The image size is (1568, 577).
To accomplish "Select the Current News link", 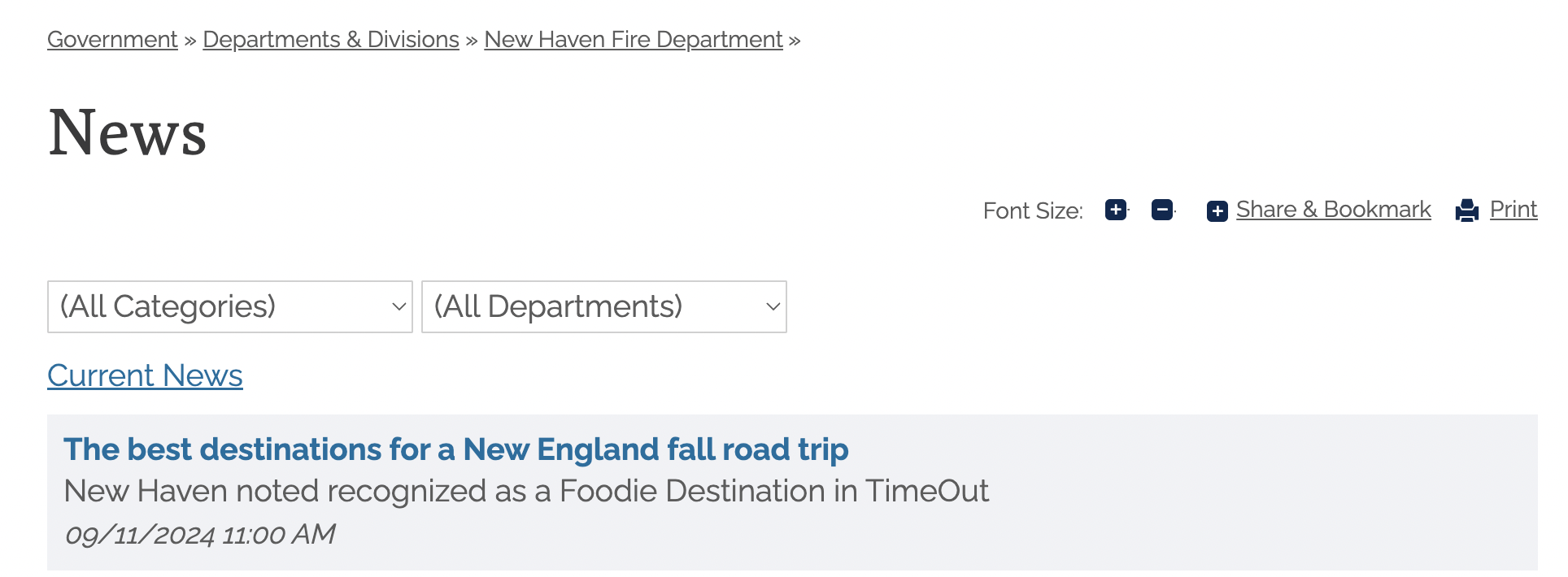I will 145,375.
